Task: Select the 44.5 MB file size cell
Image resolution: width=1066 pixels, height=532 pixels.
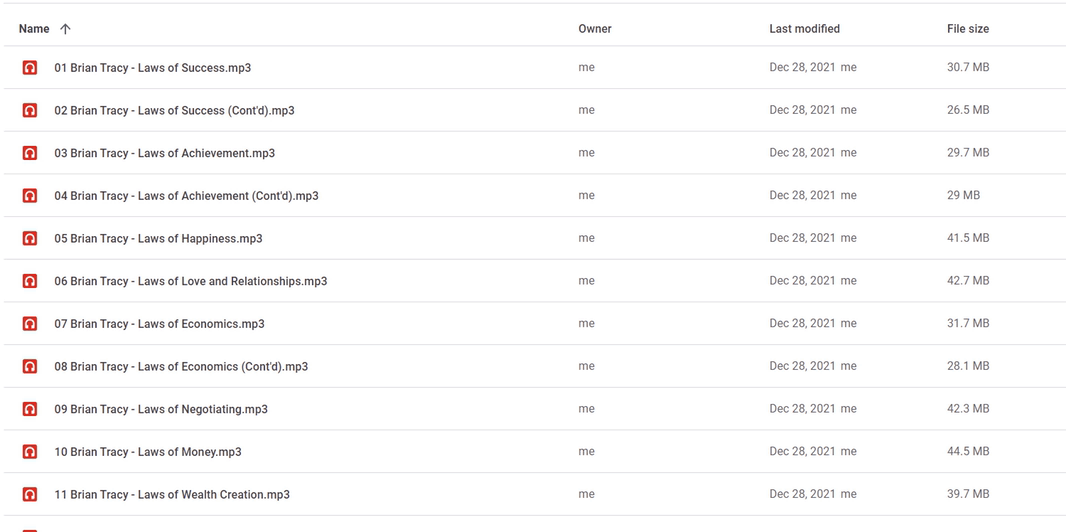Action: (x=968, y=452)
